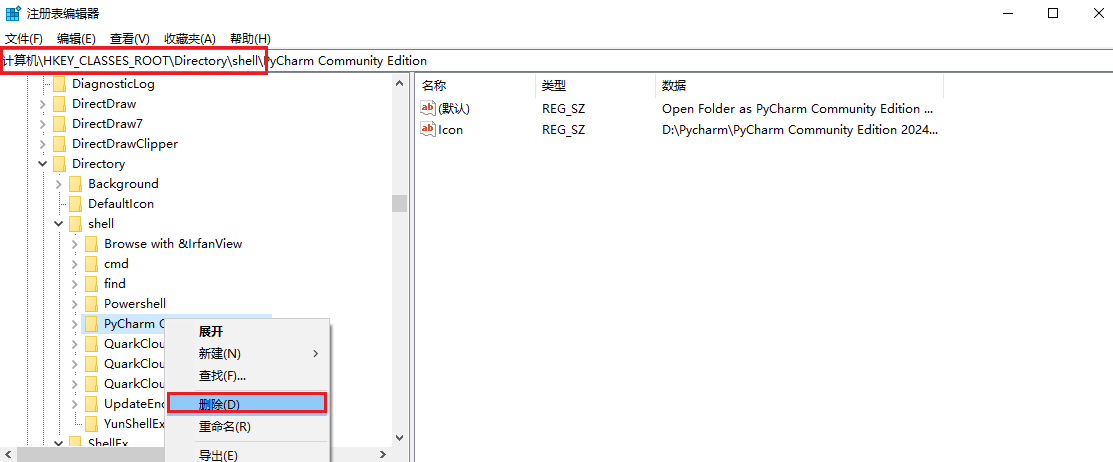This screenshot has height=462, width=1113.
Task: Click the cmd key folder icon
Action: pyautogui.click(x=91, y=264)
